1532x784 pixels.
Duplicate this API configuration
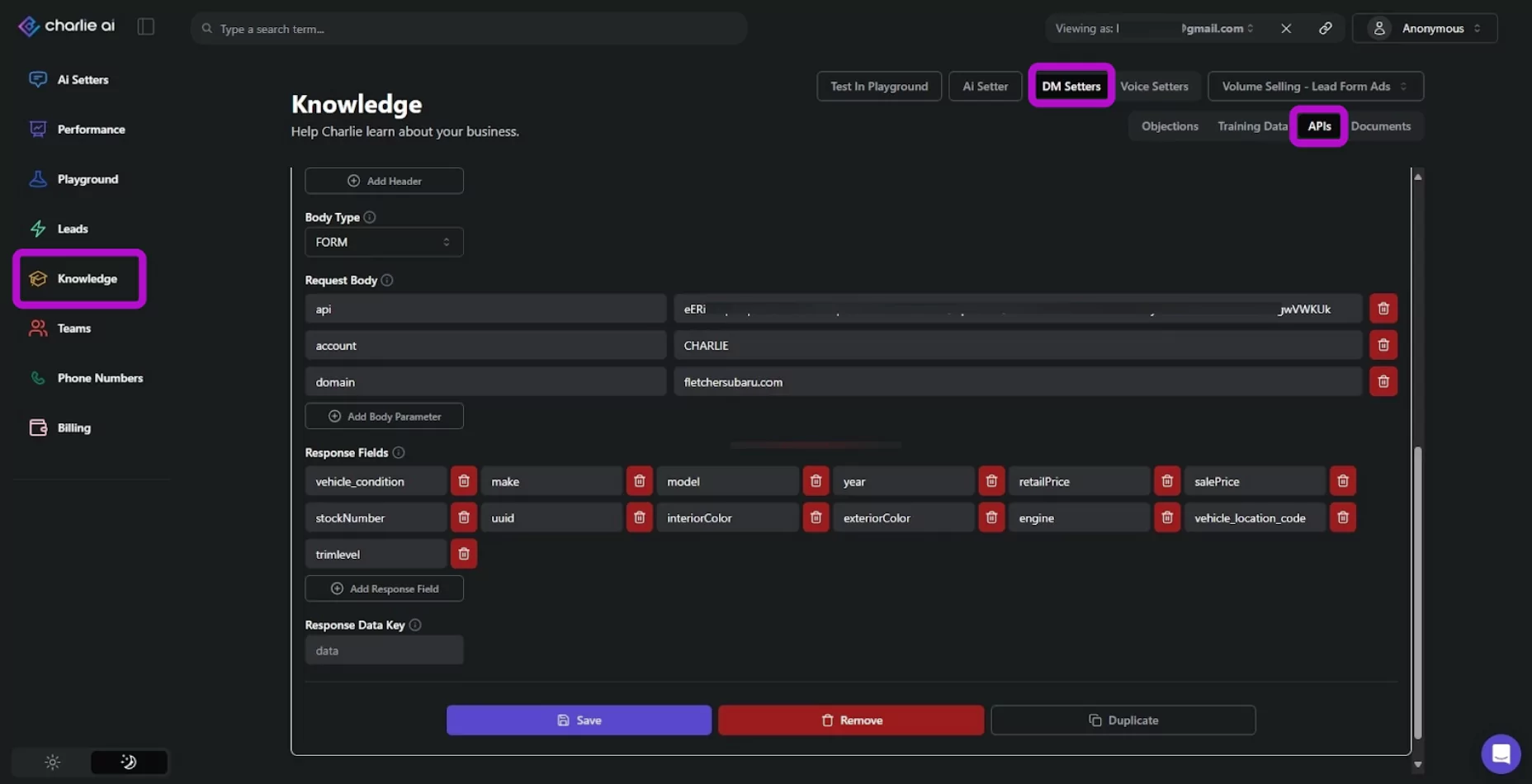click(1123, 720)
